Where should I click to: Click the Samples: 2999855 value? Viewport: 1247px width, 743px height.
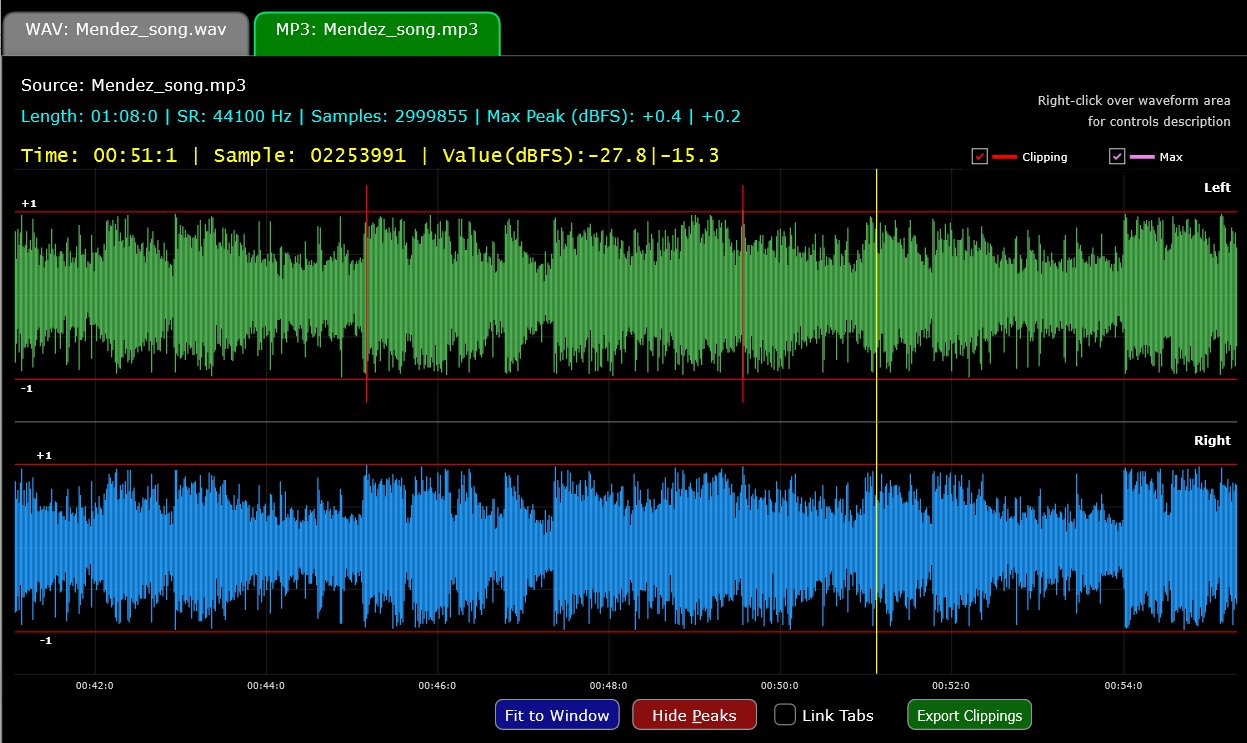(x=389, y=116)
